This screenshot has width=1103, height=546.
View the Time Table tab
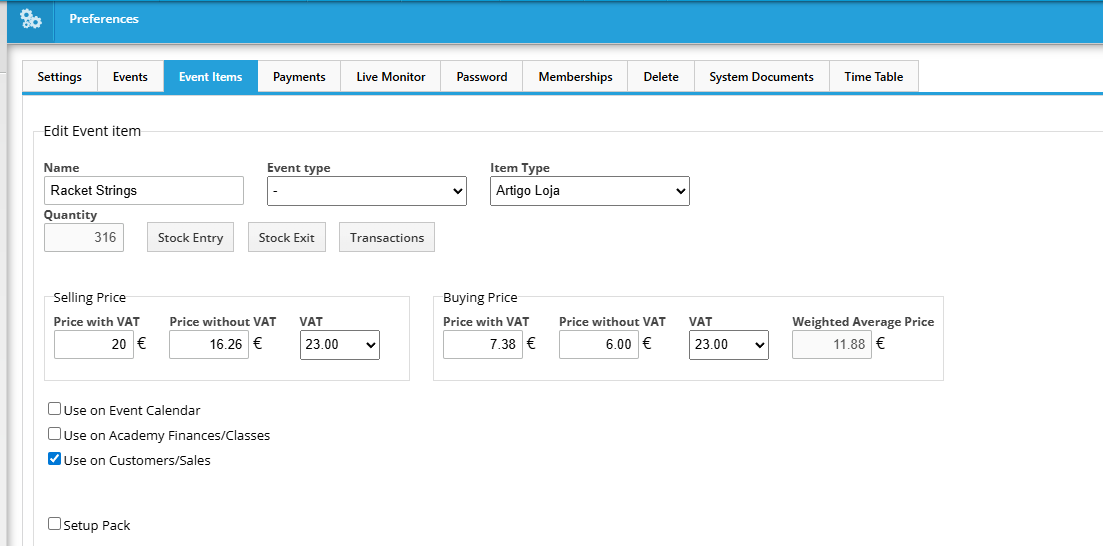[x=873, y=77]
